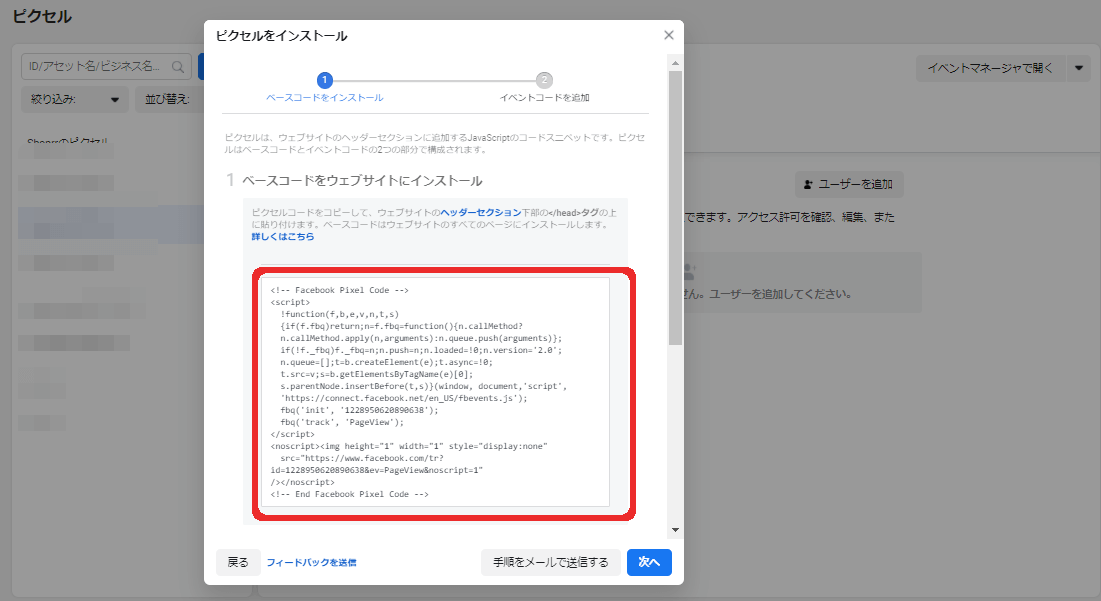Screen dimensions: 1101x601
Task: Click the fbq('track', 'PageView'); code line
Action: (342, 422)
